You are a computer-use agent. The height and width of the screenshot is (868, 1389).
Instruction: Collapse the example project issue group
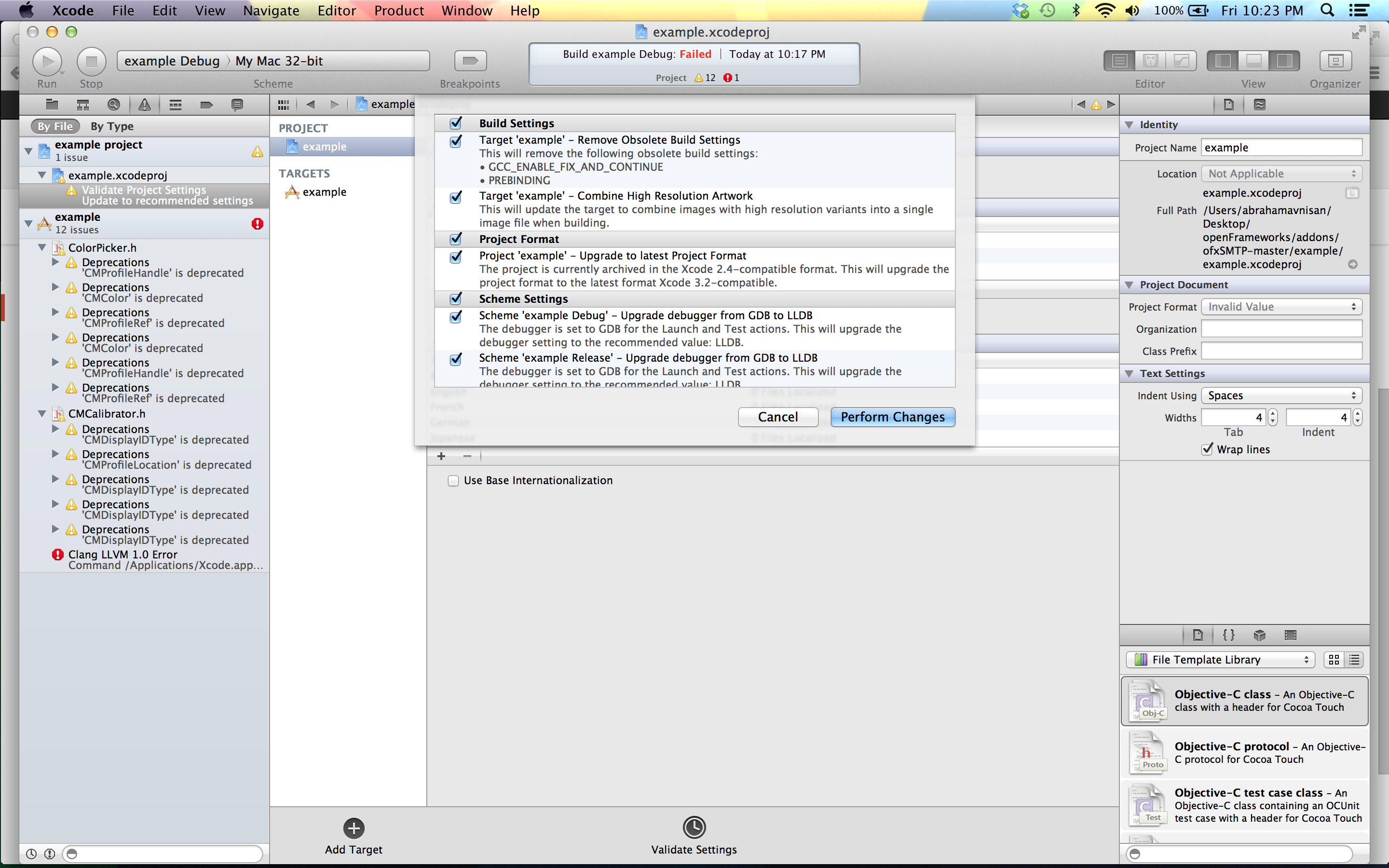point(28,151)
